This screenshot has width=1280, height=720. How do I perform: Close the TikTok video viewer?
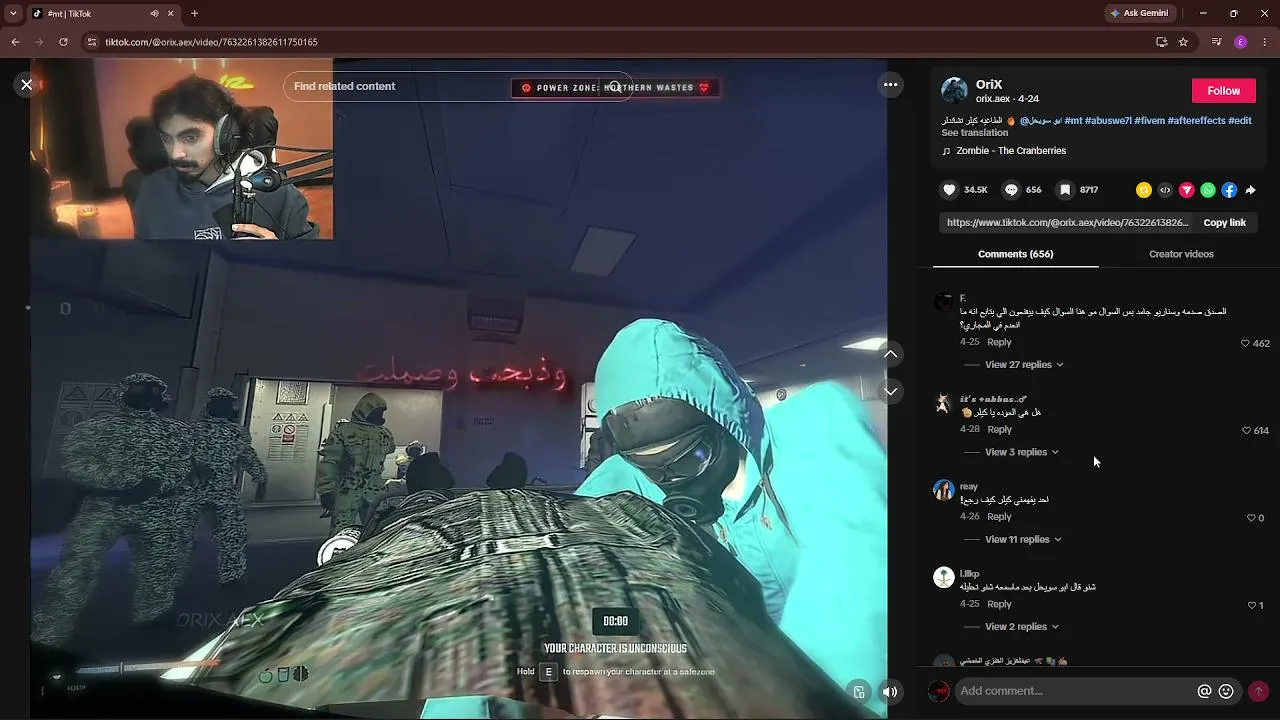click(27, 85)
